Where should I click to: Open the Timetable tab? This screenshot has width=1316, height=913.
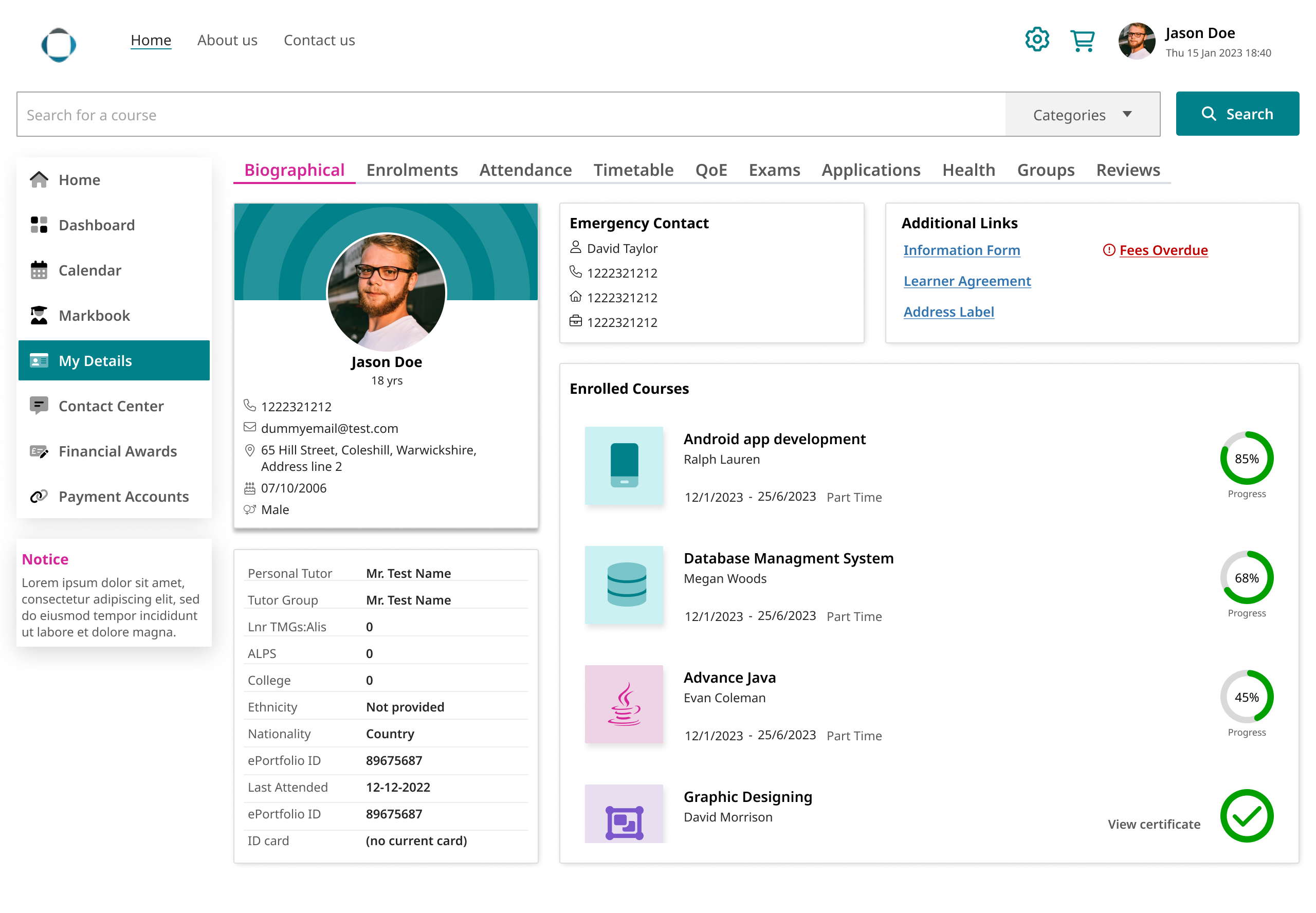tap(633, 170)
